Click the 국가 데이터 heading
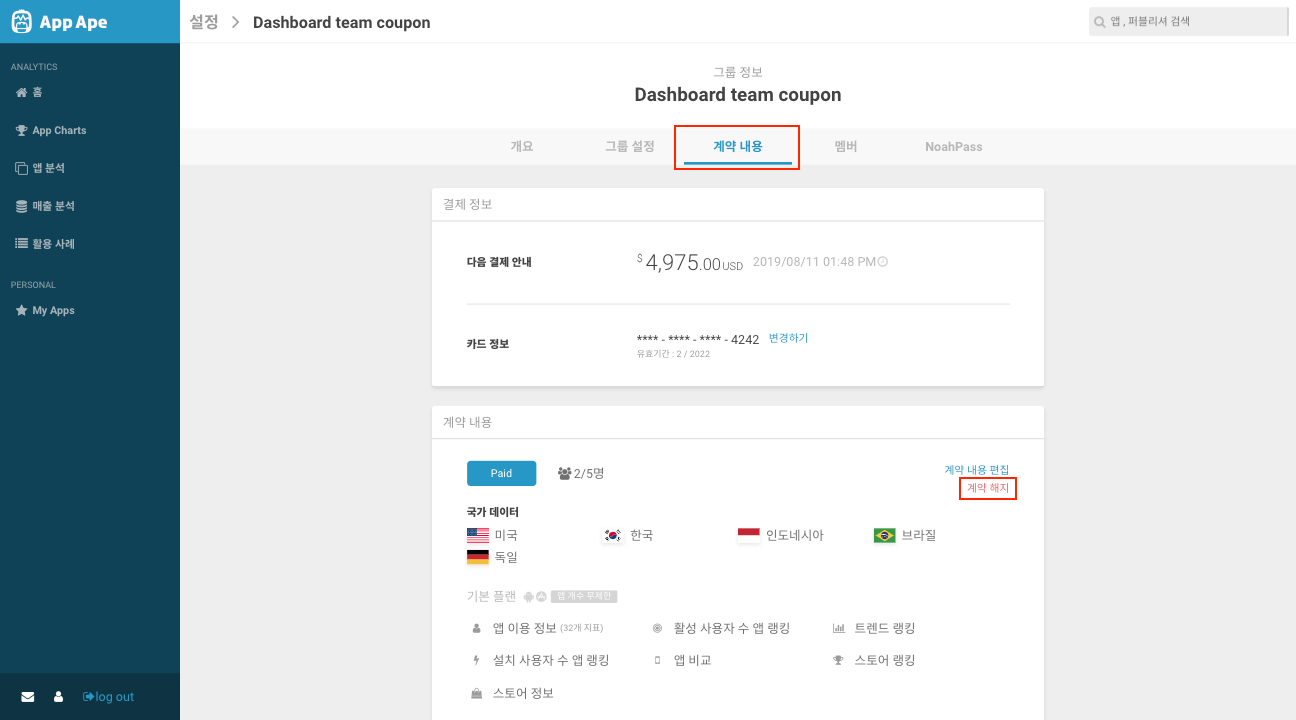This screenshot has width=1296, height=720. [493, 512]
